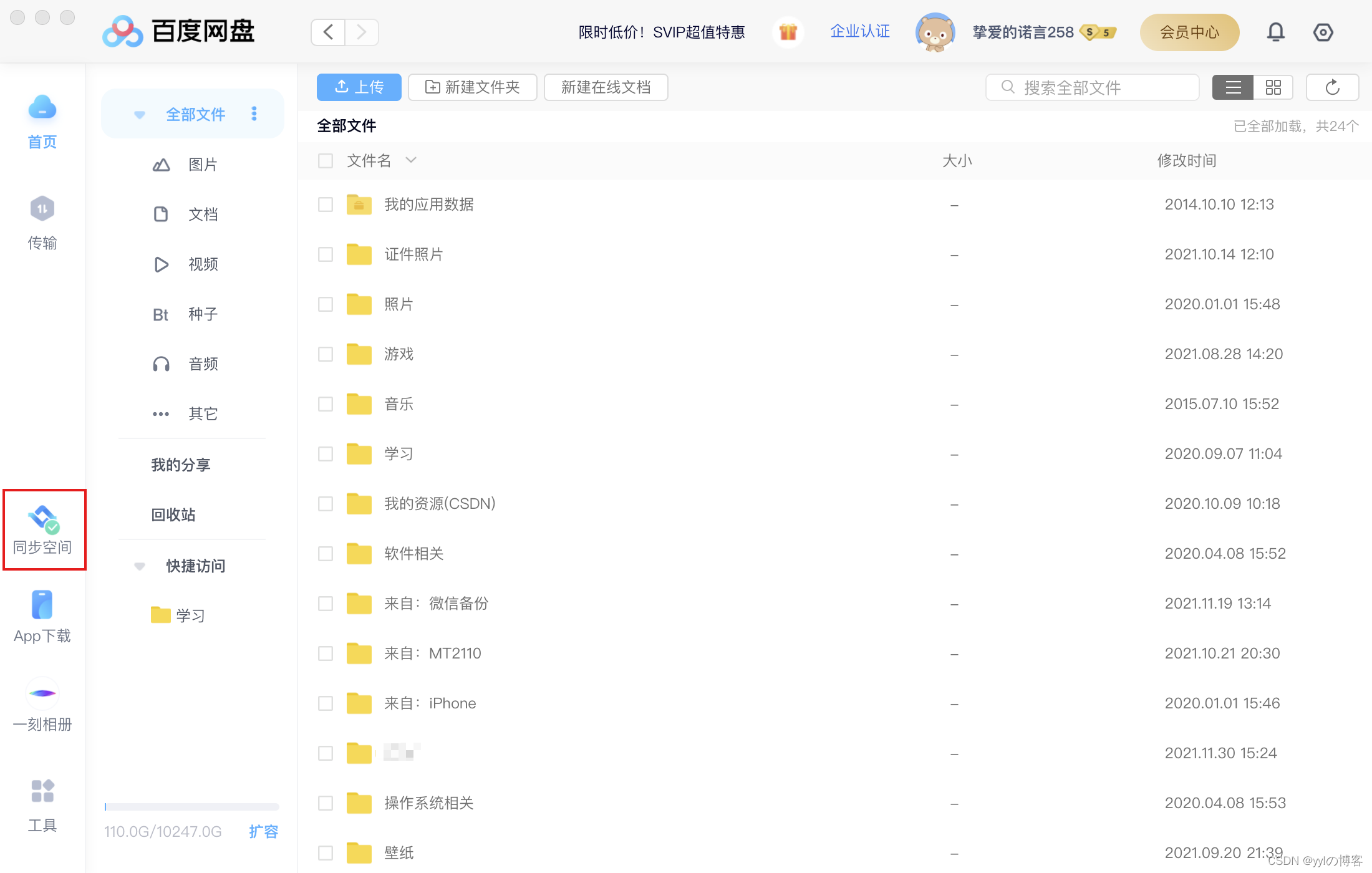
Task: Toggle the select-all files checkbox
Action: [x=326, y=161]
